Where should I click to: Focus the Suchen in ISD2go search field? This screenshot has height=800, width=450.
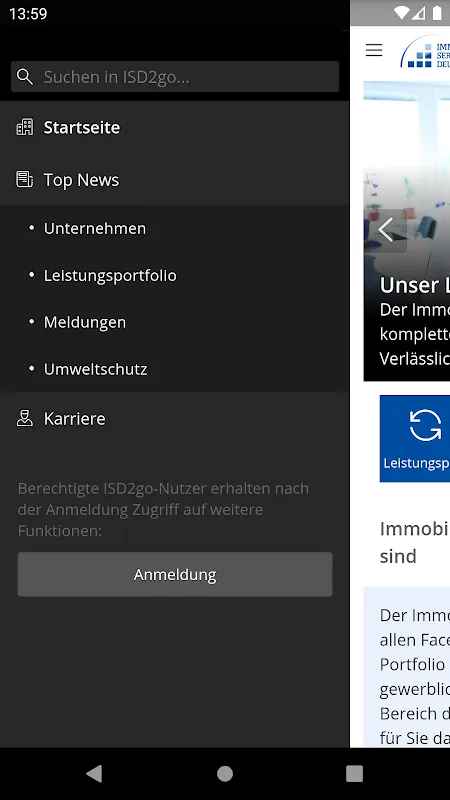pyautogui.click(x=175, y=77)
